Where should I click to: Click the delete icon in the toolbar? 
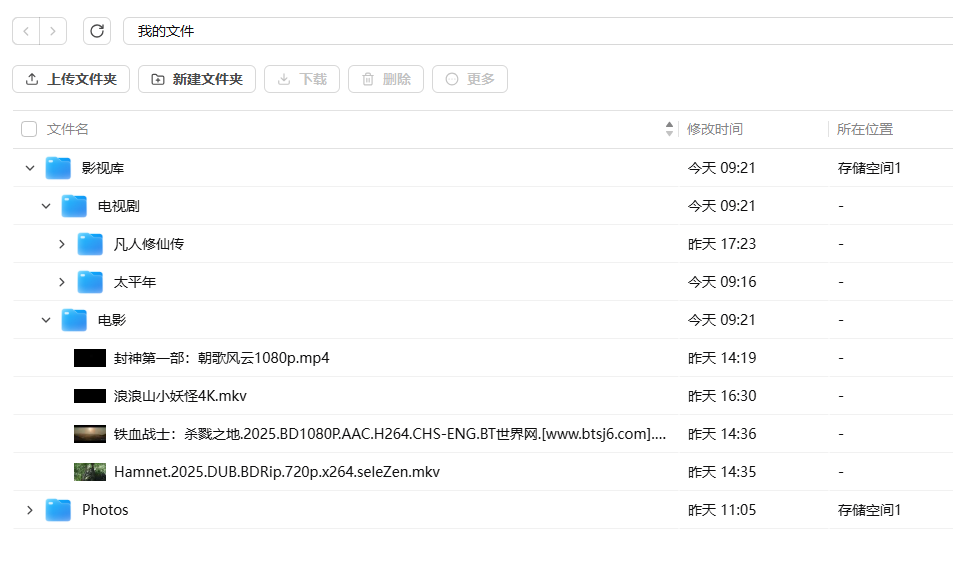click(368, 79)
